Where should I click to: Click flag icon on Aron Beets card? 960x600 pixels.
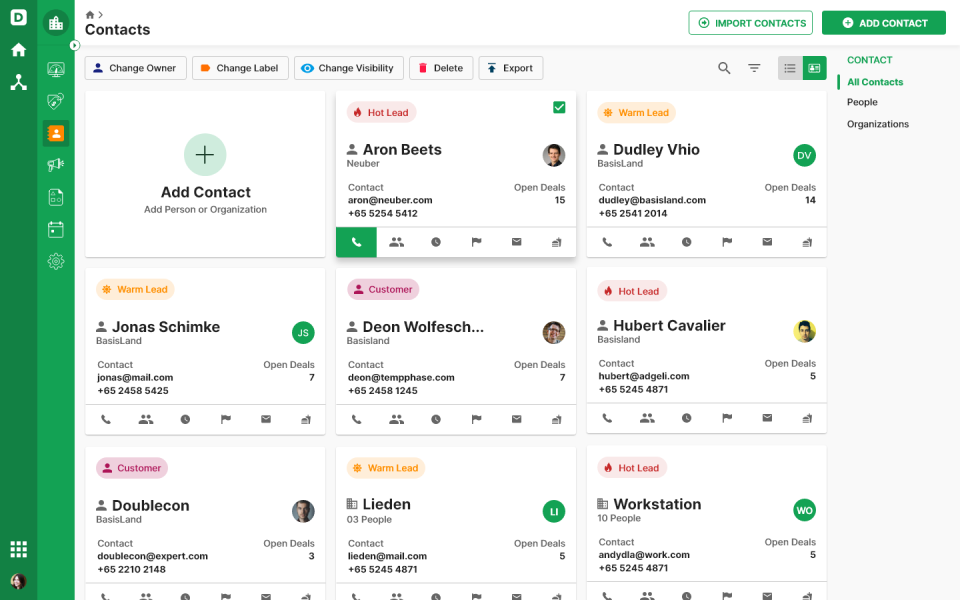476,242
